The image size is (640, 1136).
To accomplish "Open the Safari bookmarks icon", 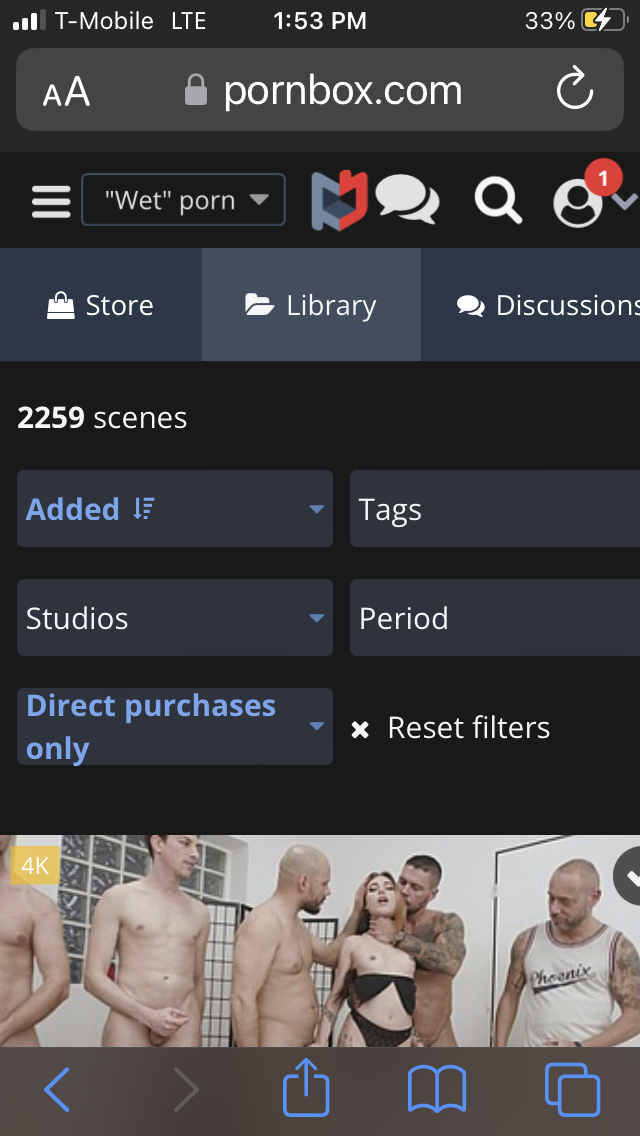I will tap(437, 1089).
